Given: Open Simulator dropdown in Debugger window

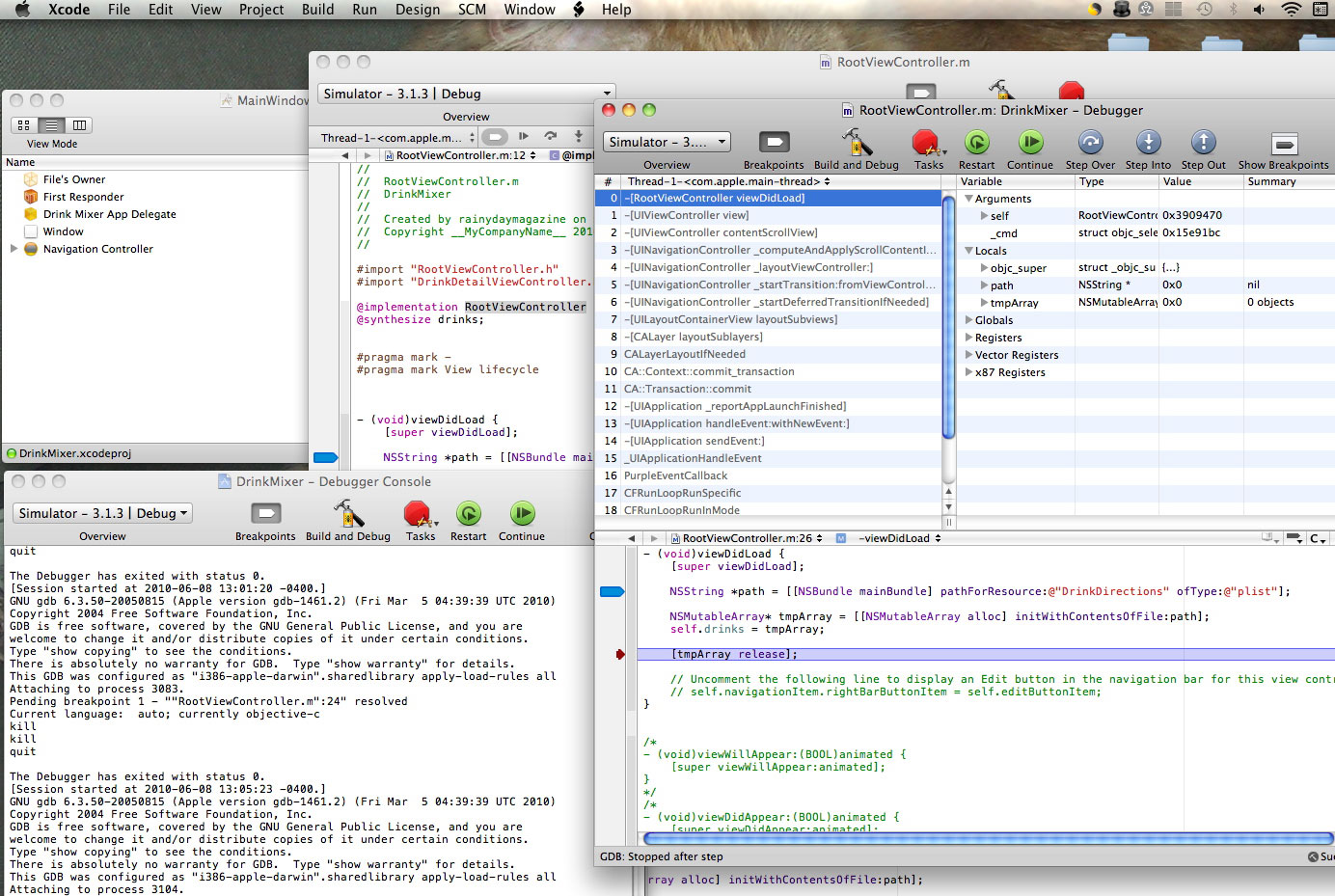Looking at the screenshot, I should (667, 142).
